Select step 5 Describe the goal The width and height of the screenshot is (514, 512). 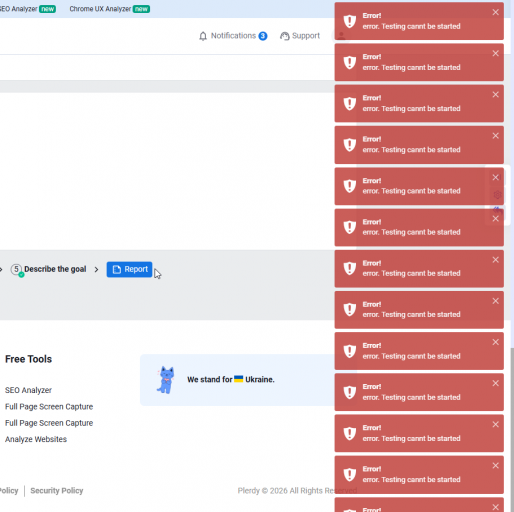[48, 269]
